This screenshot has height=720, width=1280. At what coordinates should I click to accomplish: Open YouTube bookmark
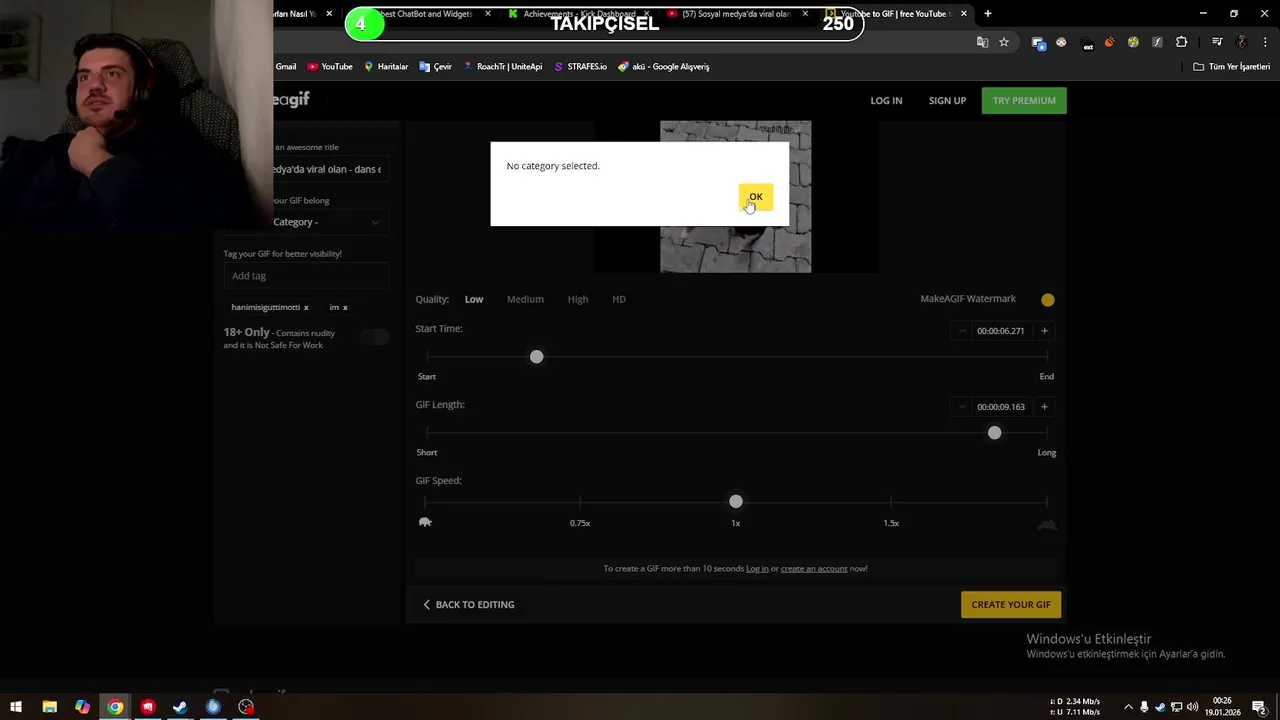tap(330, 66)
